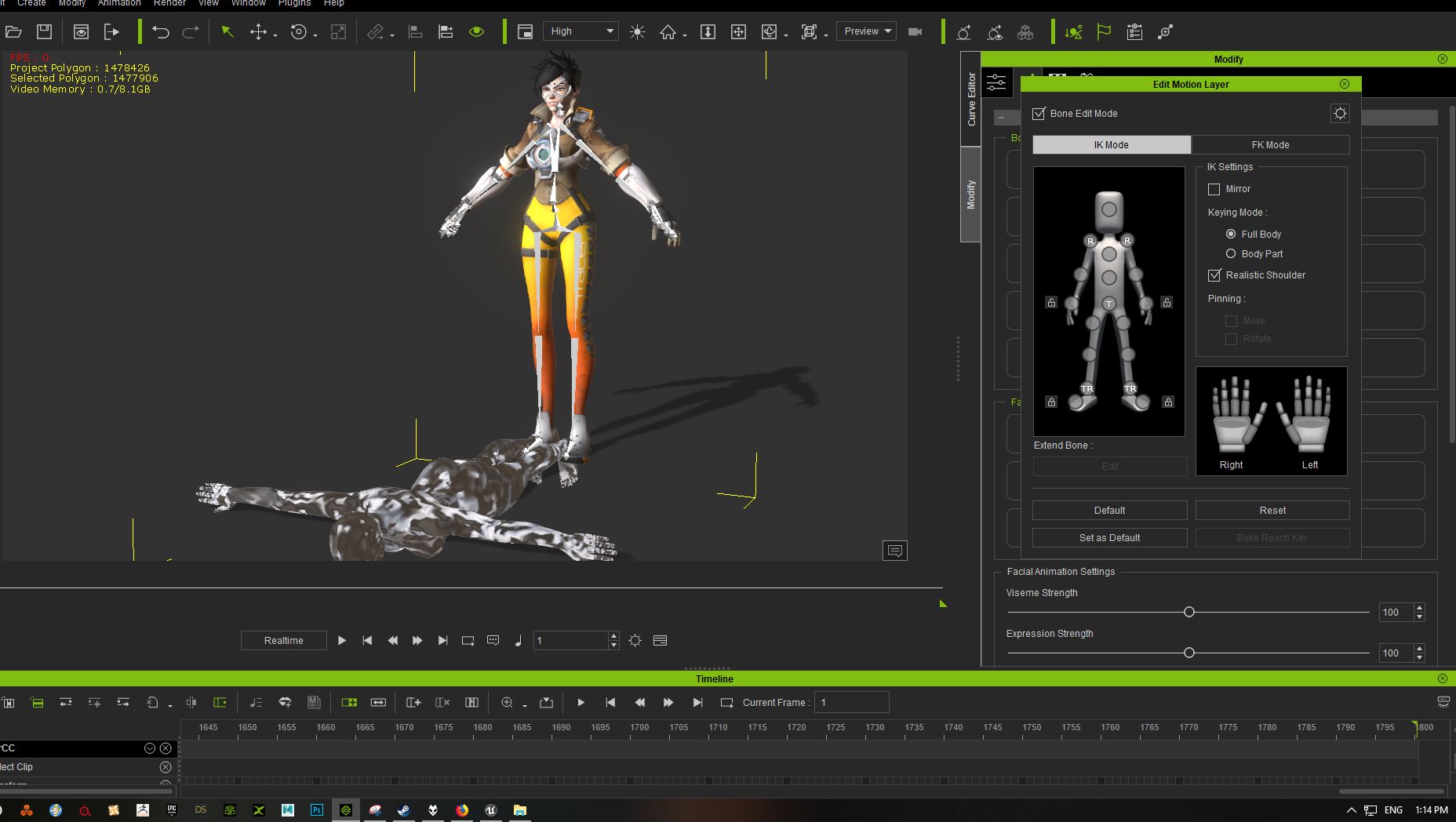This screenshot has width=1456, height=822.
Task: Click the green flag toolbar icon
Action: 1104,32
